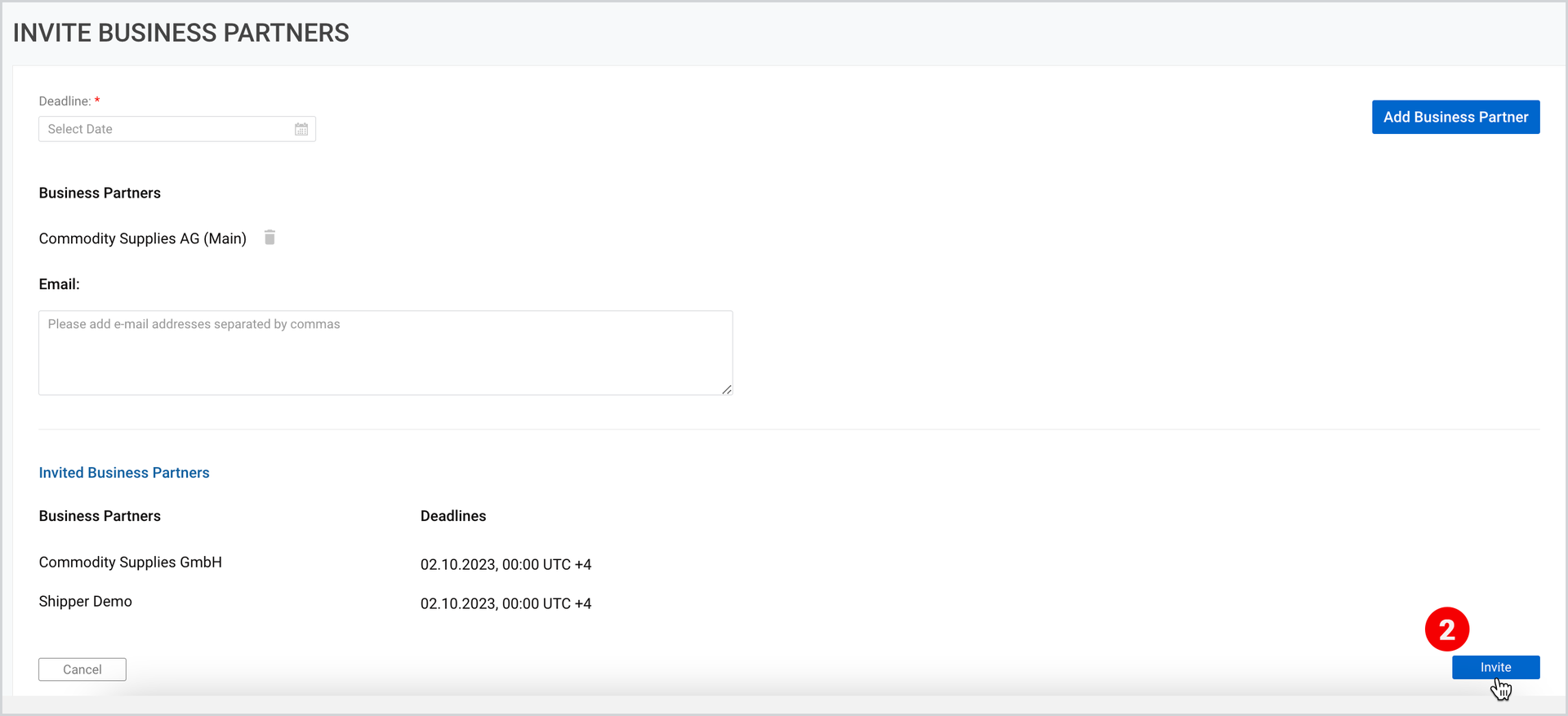Screen dimensions: 1568x716
Task: Click into the e-mail addresses text area
Action: (x=385, y=353)
